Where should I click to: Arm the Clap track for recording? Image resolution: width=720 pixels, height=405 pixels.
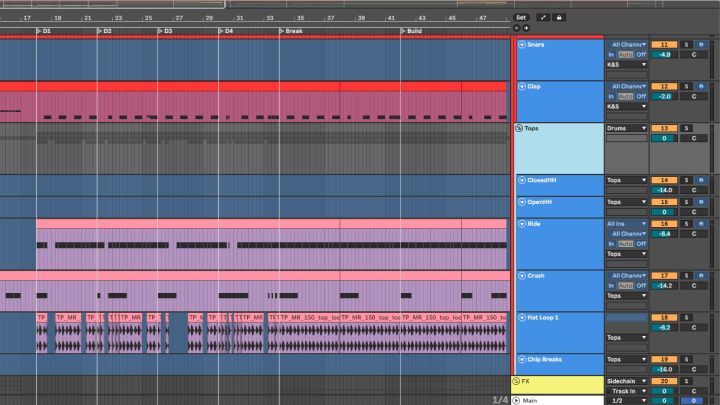[701, 86]
